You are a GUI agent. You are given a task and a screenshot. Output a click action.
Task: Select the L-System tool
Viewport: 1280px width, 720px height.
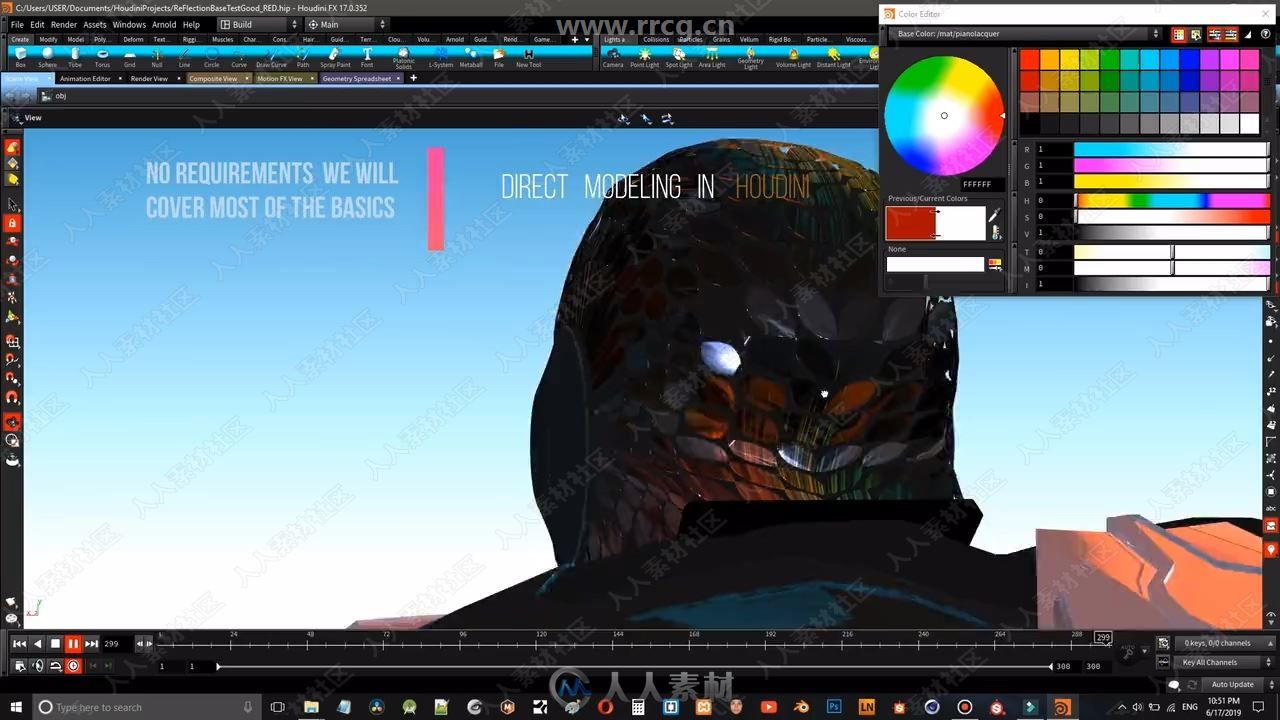click(x=441, y=56)
